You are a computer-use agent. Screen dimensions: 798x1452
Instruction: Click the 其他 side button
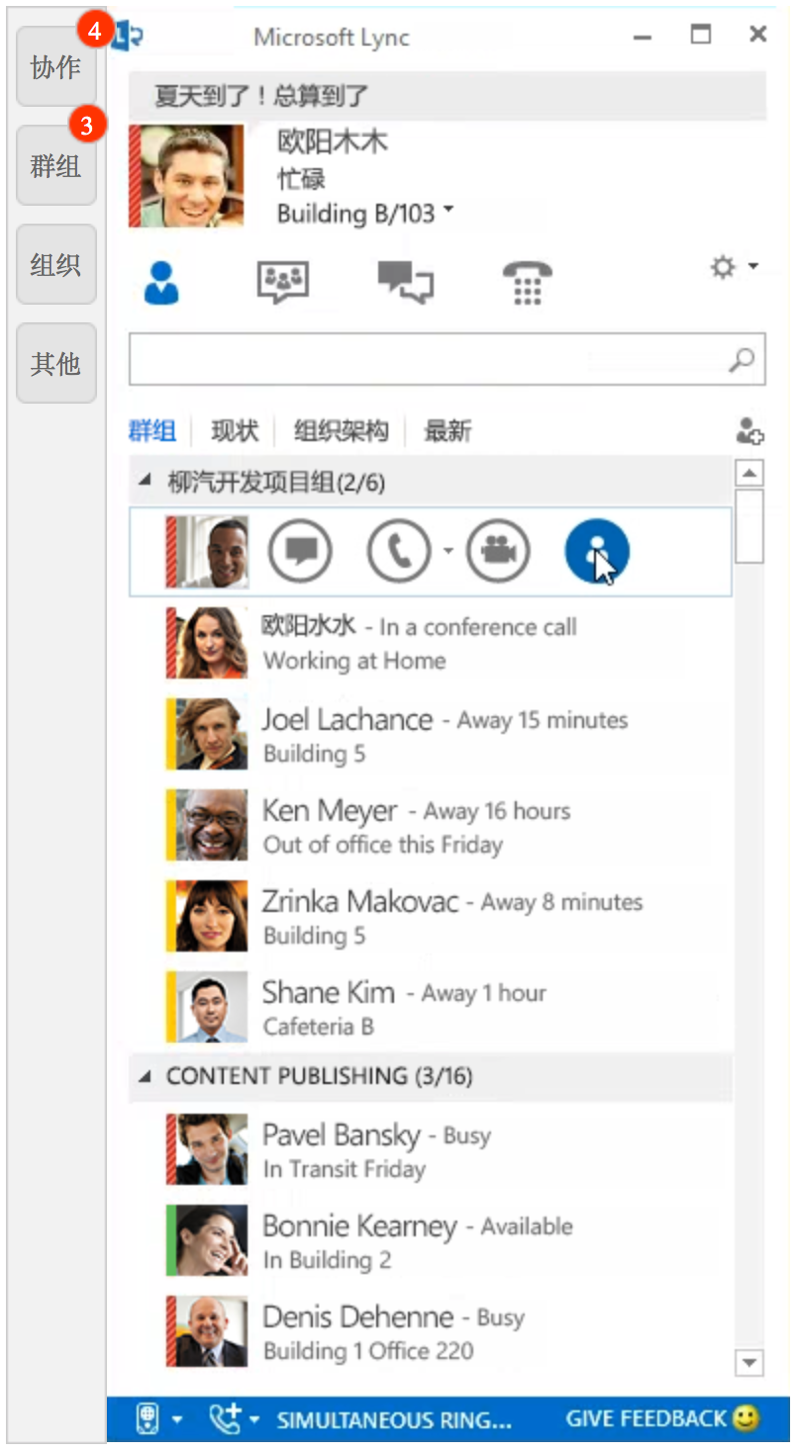pos(56,364)
